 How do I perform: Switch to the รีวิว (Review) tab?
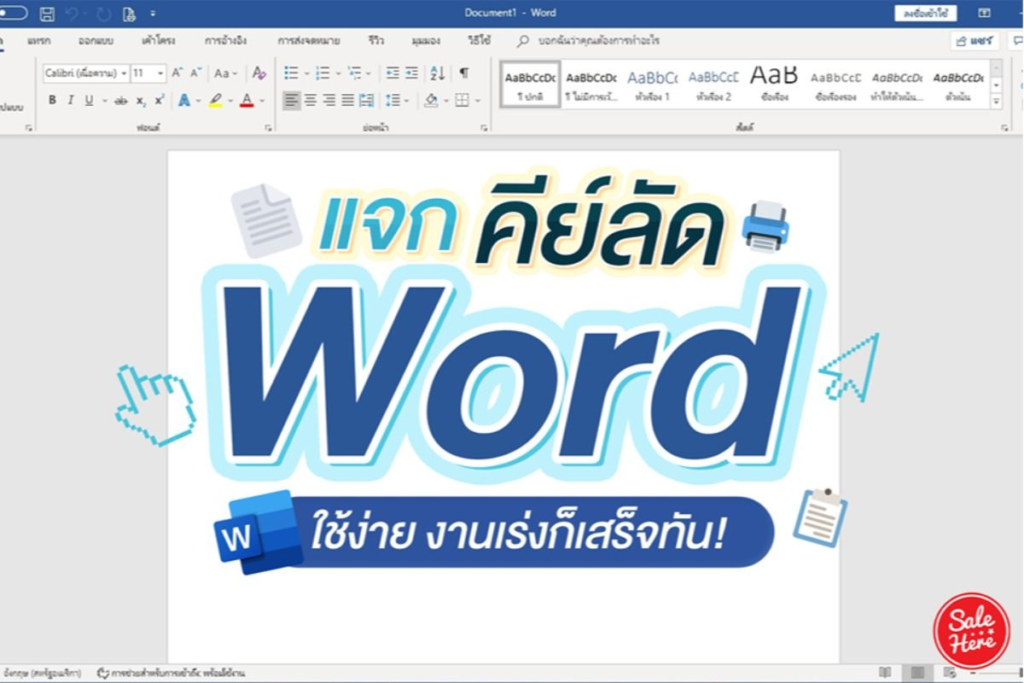376,41
